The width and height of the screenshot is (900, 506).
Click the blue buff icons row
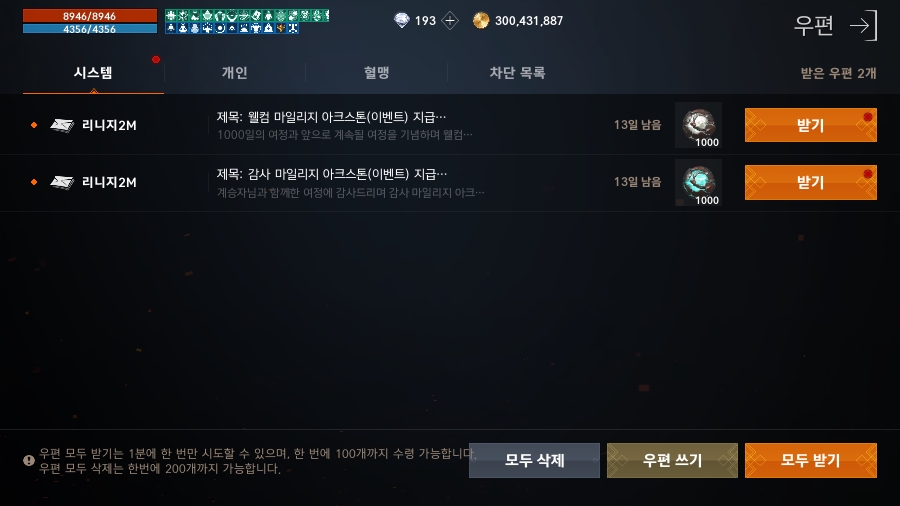[x=232, y=28]
